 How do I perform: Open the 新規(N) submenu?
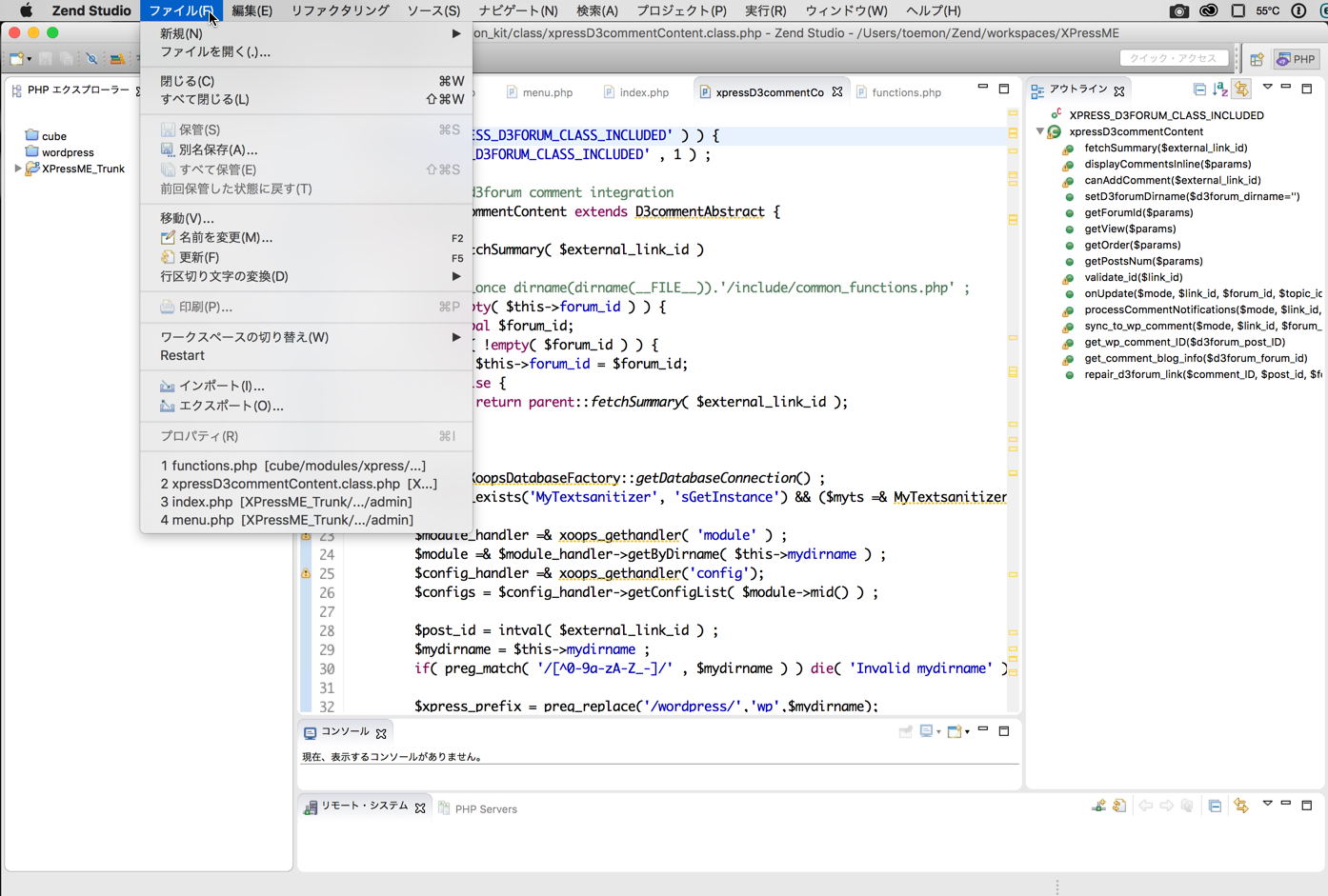pos(307,33)
